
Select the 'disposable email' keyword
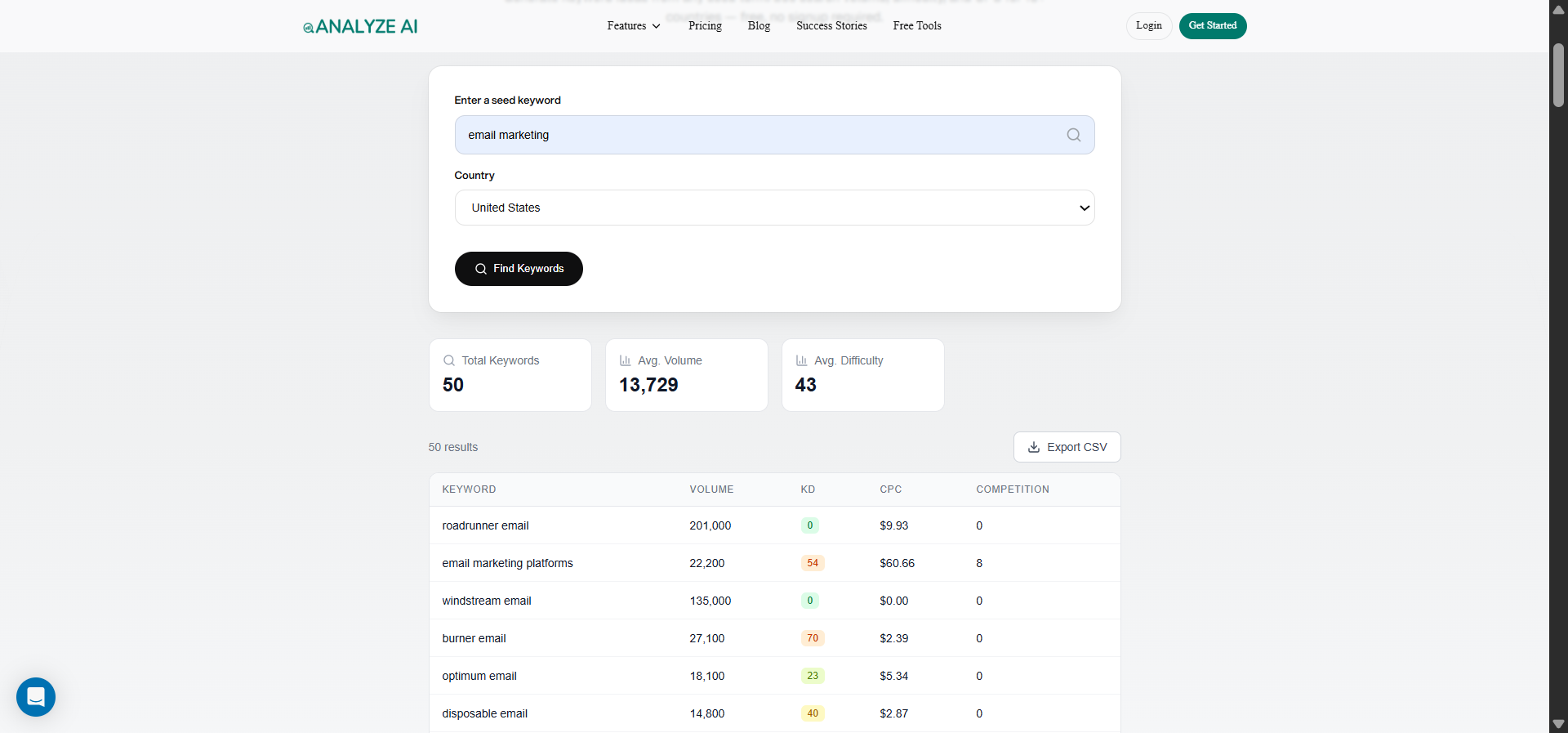(484, 713)
